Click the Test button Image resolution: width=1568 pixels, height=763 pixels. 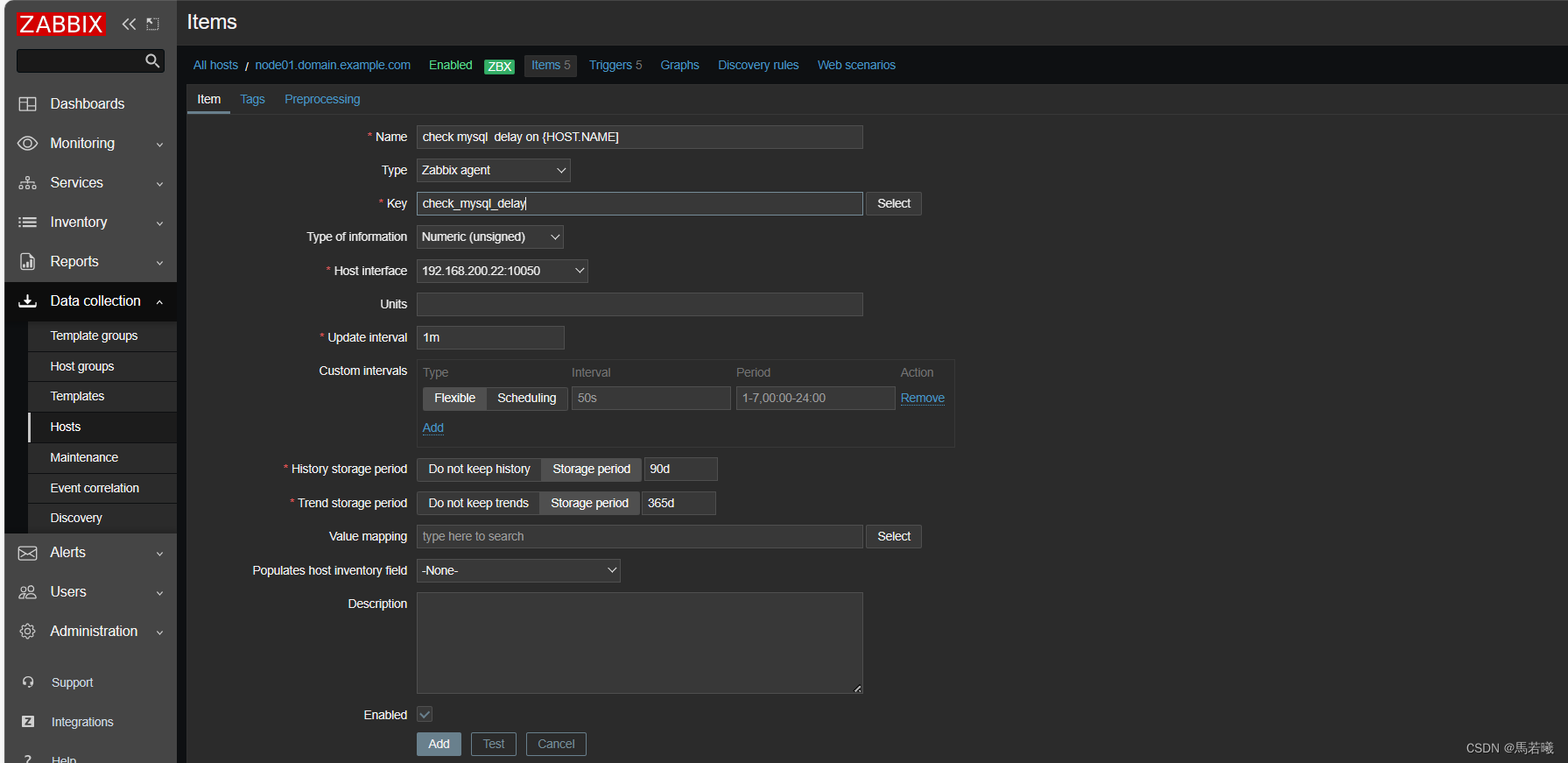494,744
